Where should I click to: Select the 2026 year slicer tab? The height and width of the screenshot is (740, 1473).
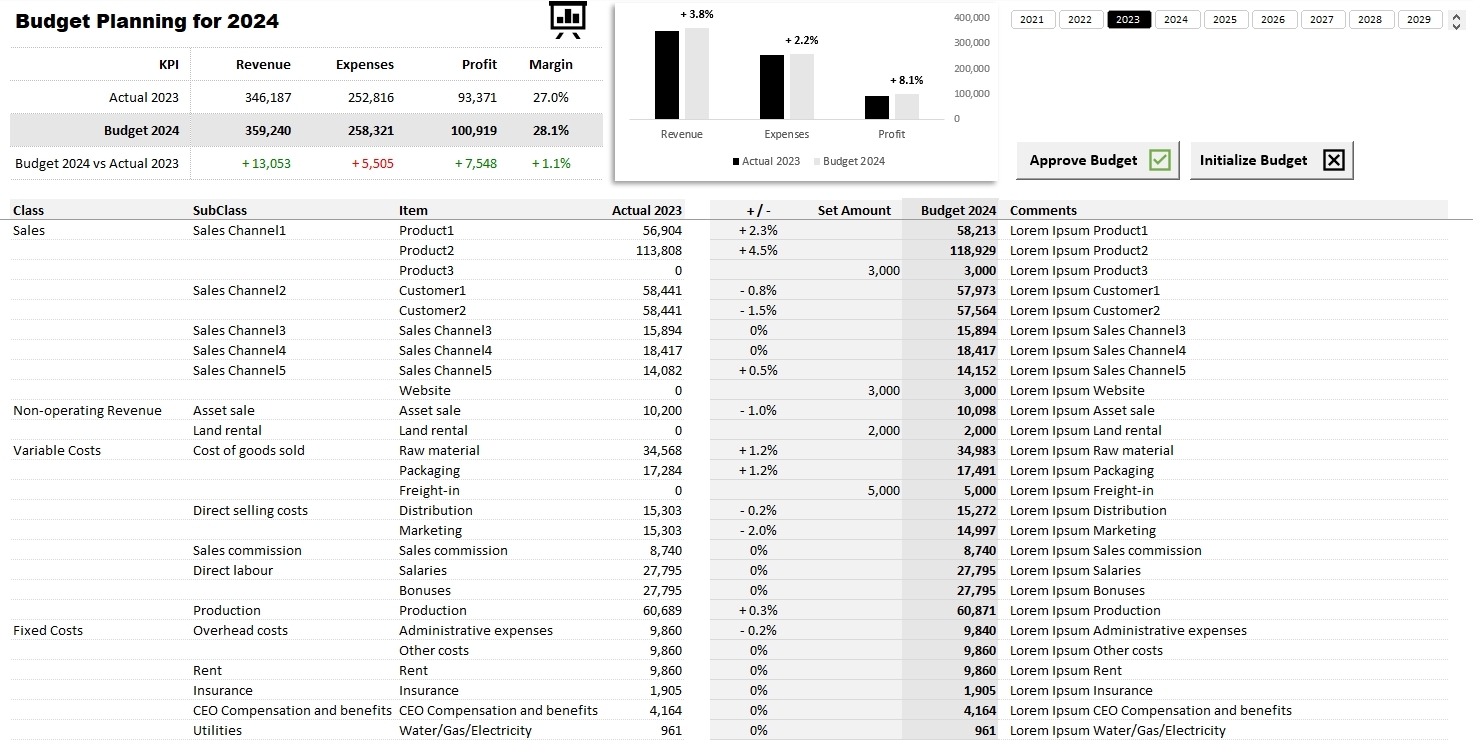(1273, 19)
